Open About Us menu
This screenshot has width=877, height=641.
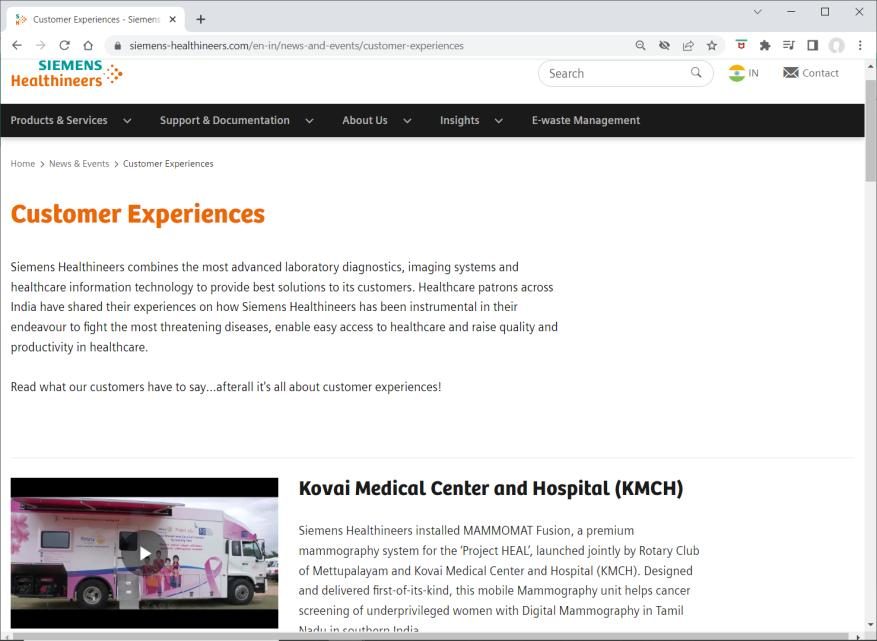click(x=365, y=120)
